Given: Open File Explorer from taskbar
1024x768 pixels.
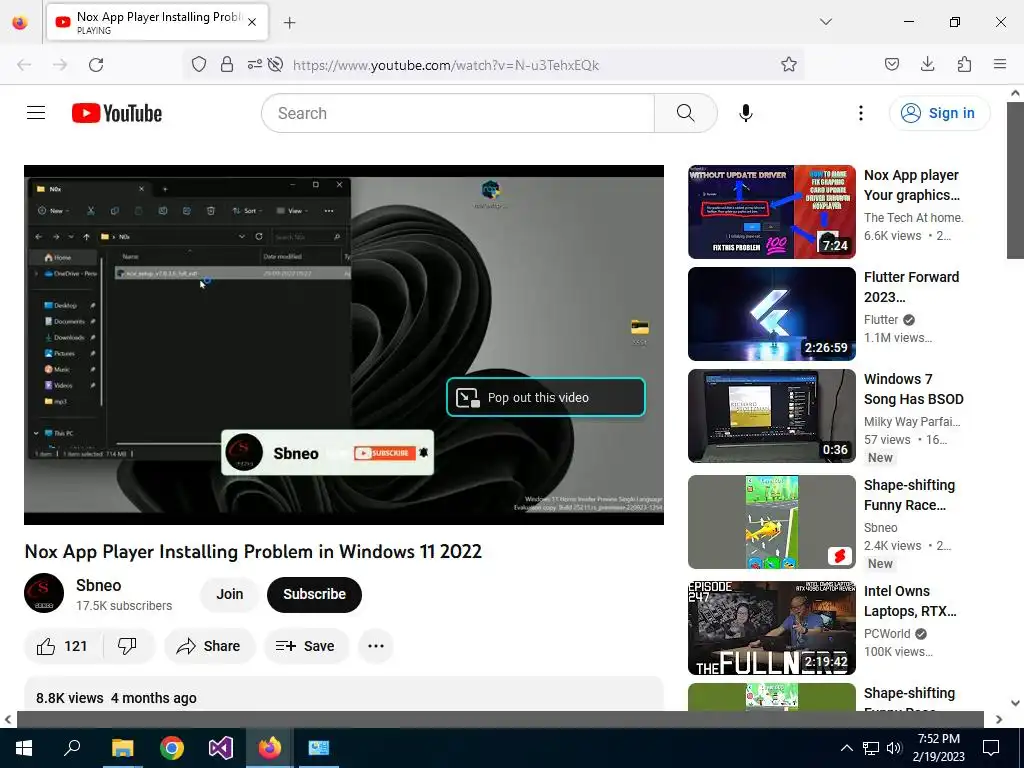Looking at the screenshot, I should click(x=122, y=748).
